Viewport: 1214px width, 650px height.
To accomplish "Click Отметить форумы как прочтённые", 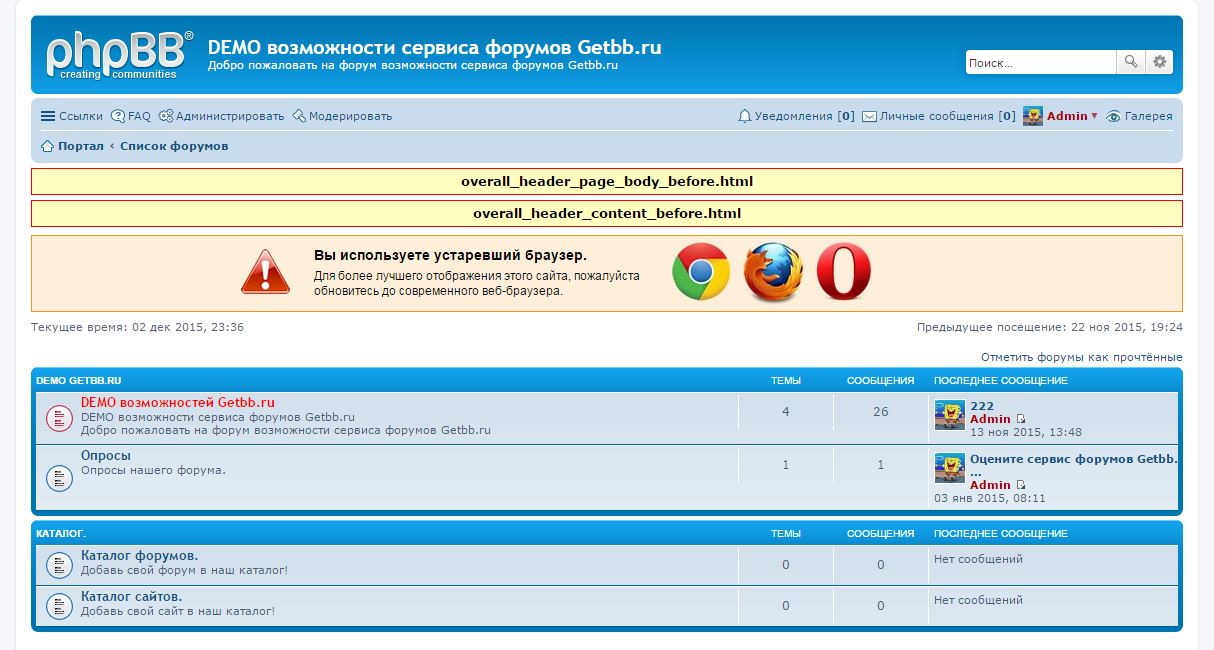I will coord(1081,357).
